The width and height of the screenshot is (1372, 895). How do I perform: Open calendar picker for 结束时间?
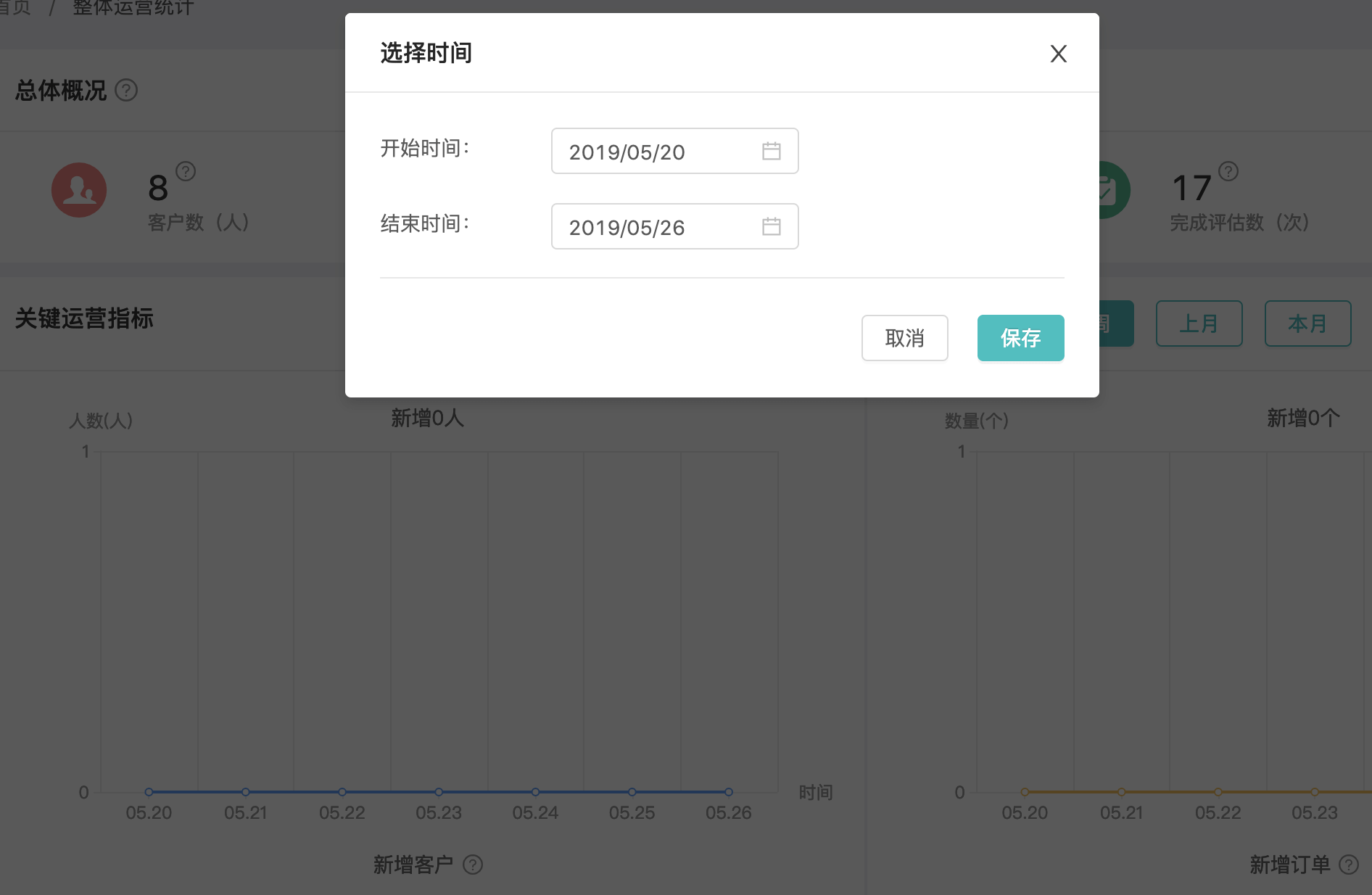pyautogui.click(x=771, y=226)
